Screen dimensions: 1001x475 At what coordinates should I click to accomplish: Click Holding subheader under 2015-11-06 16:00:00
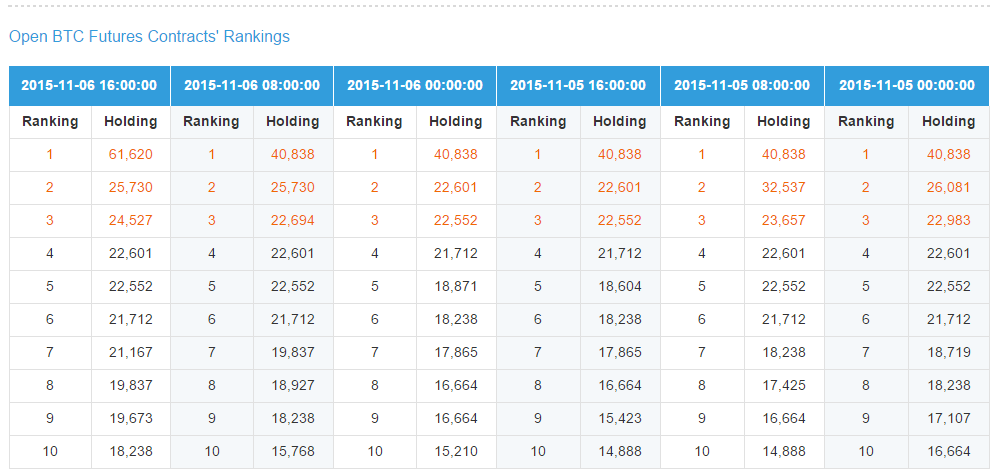click(x=131, y=121)
